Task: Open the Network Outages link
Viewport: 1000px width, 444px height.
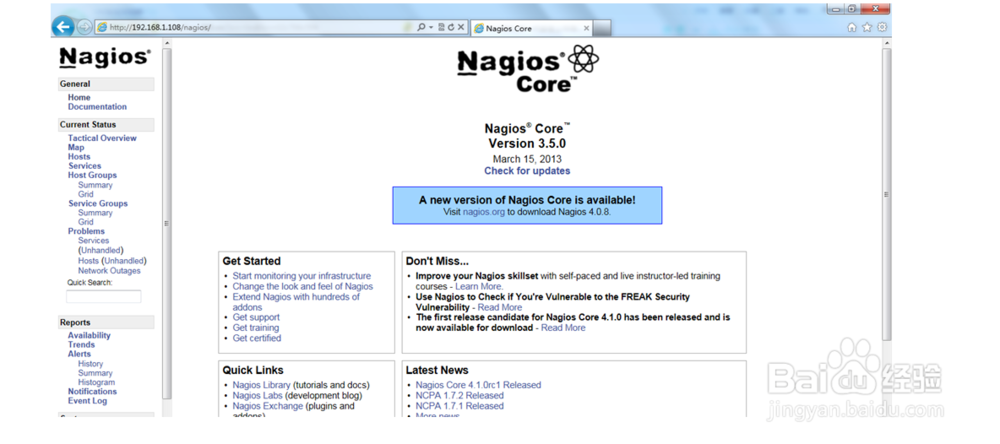Action: tap(109, 271)
